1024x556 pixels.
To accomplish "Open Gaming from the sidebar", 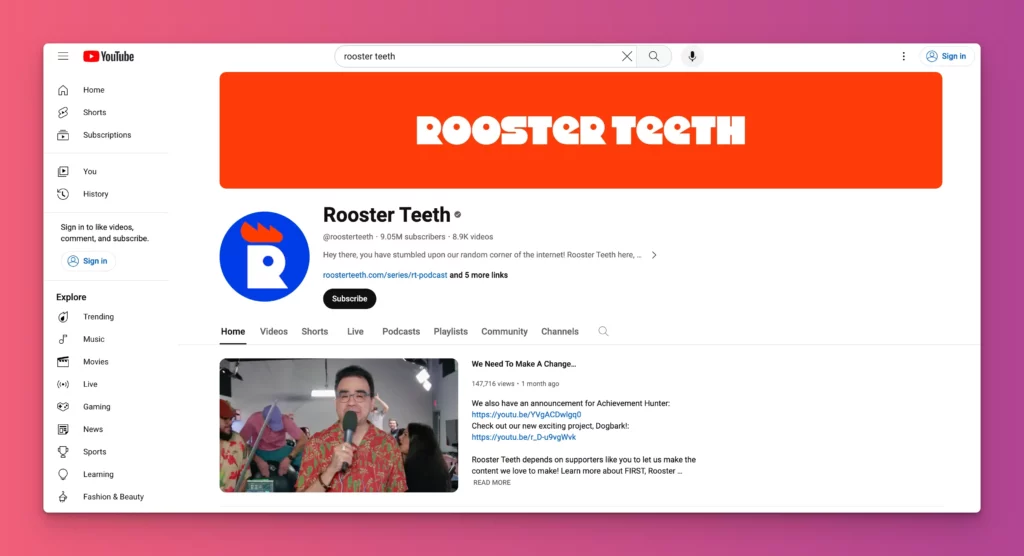I will 96,407.
